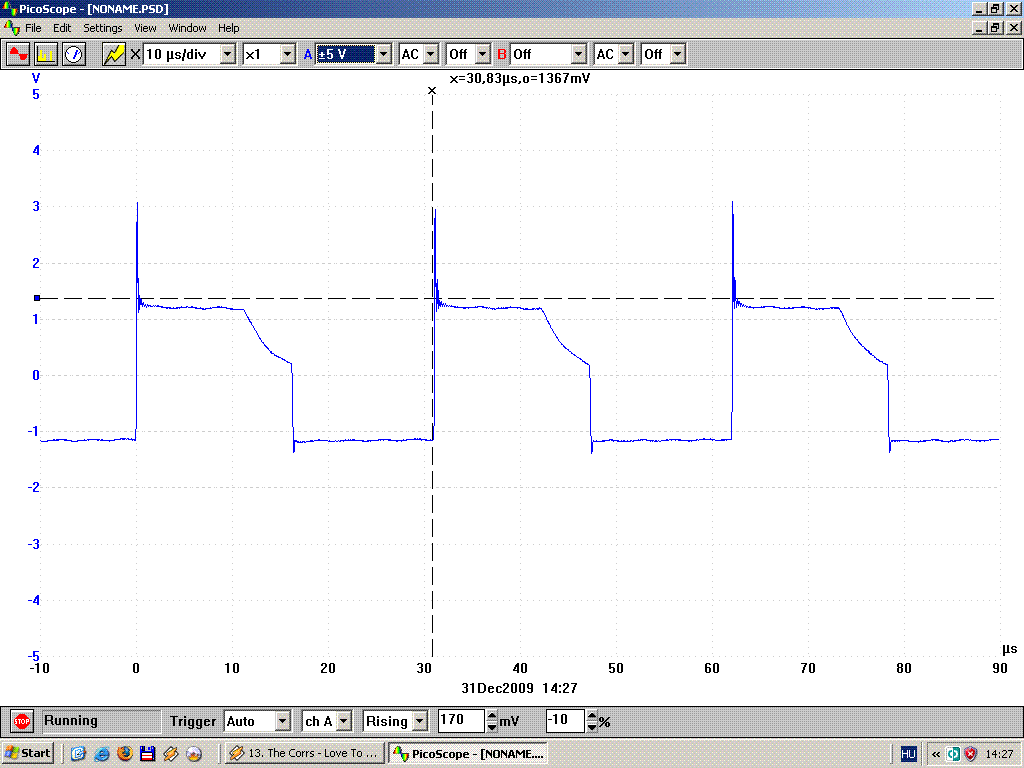
Task: Click the pre-trigger -10 % field
Action: (565, 720)
